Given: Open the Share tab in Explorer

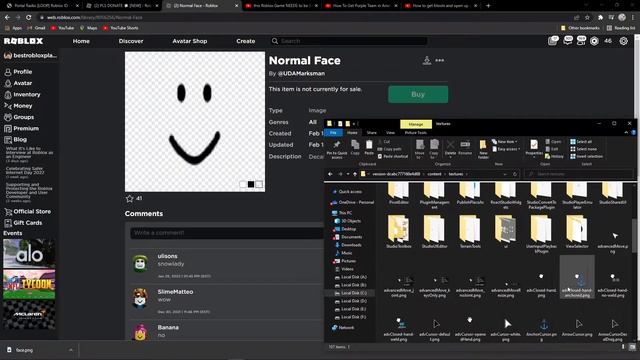Looking at the screenshot, I should pyautogui.click(x=371, y=133).
